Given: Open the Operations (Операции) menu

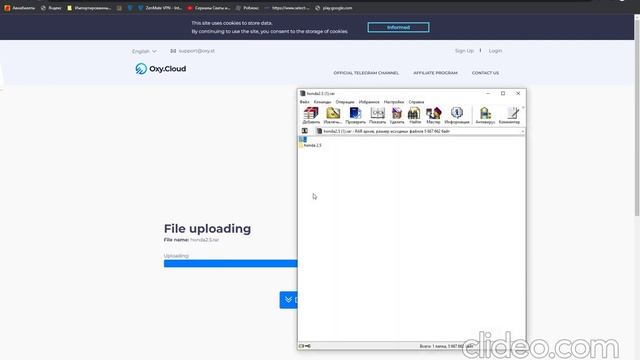Looking at the screenshot, I should point(345,102).
